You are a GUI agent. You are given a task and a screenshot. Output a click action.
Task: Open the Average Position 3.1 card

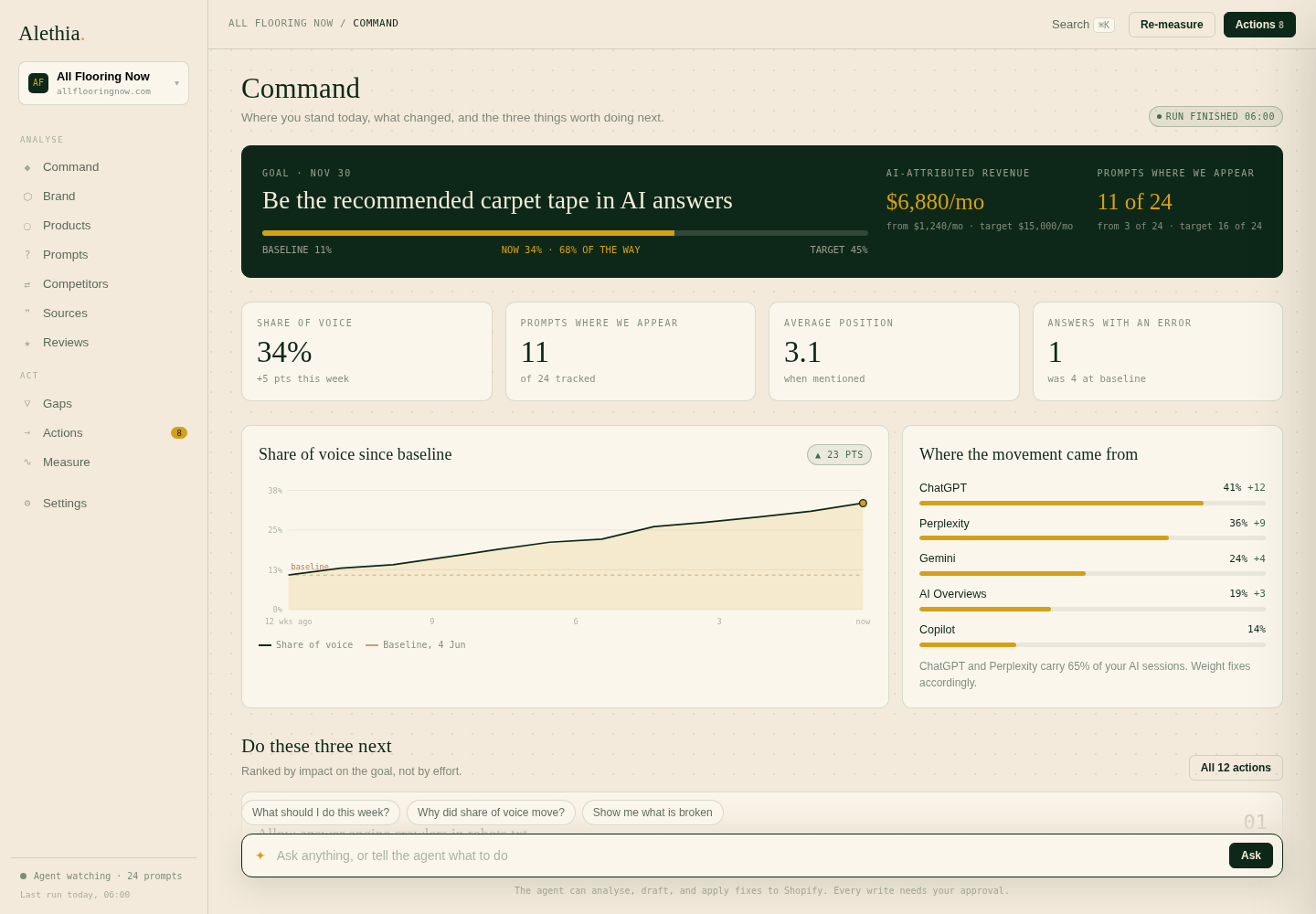click(x=894, y=352)
